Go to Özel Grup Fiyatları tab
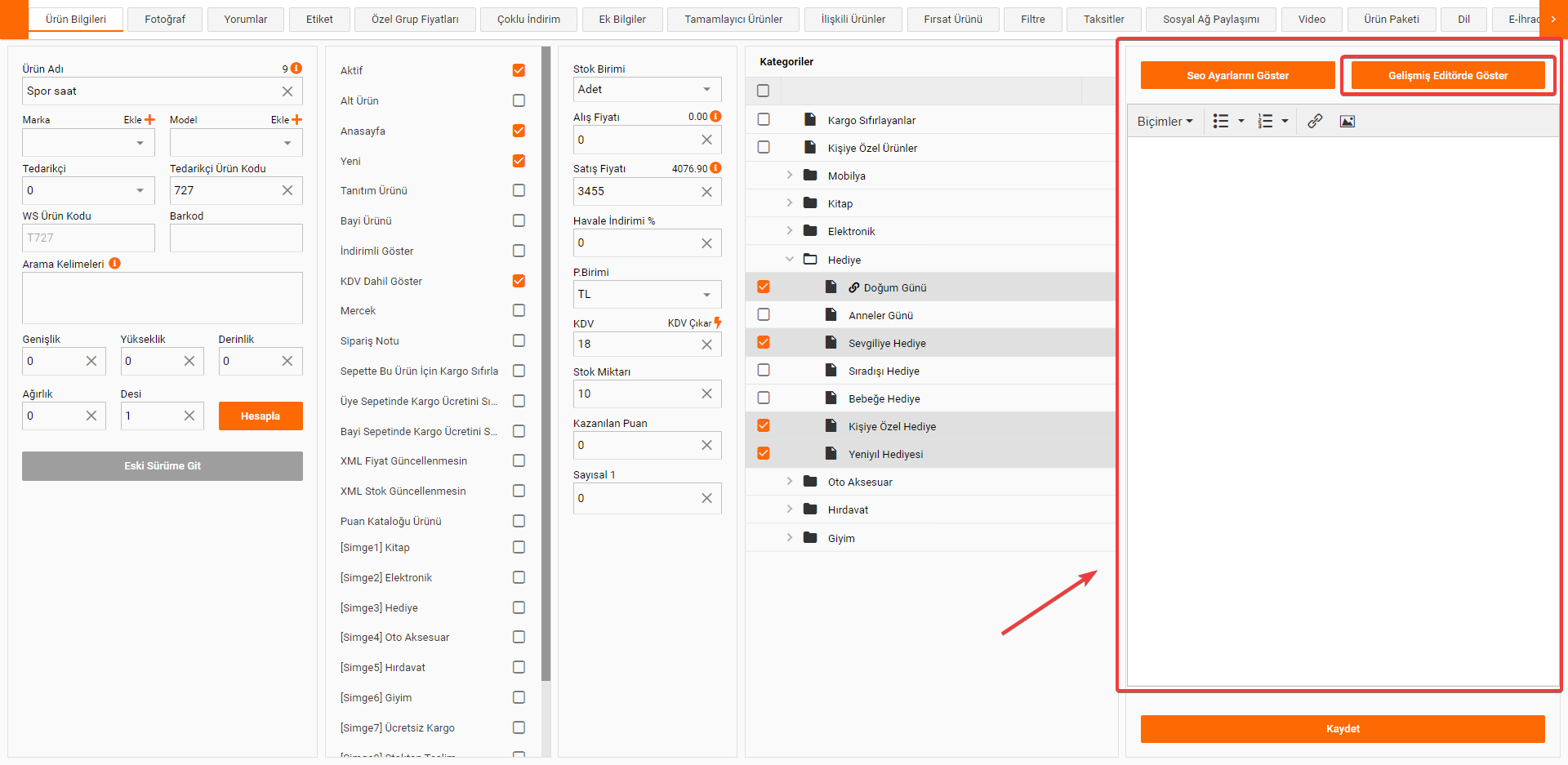 click(415, 20)
